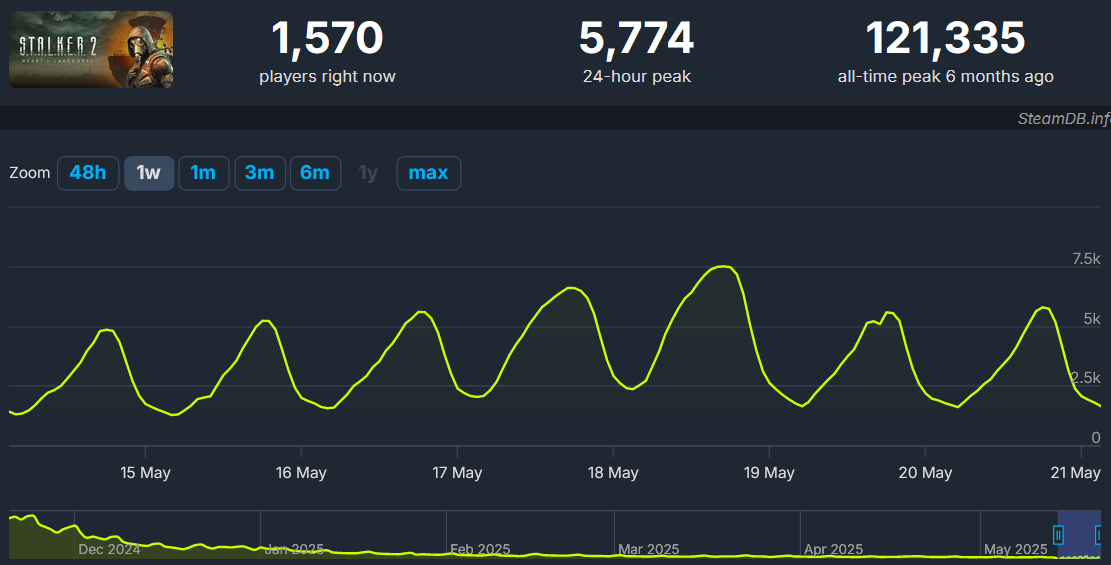
Task: Click Jan 2025 in the navigator
Action: pos(294,549)
